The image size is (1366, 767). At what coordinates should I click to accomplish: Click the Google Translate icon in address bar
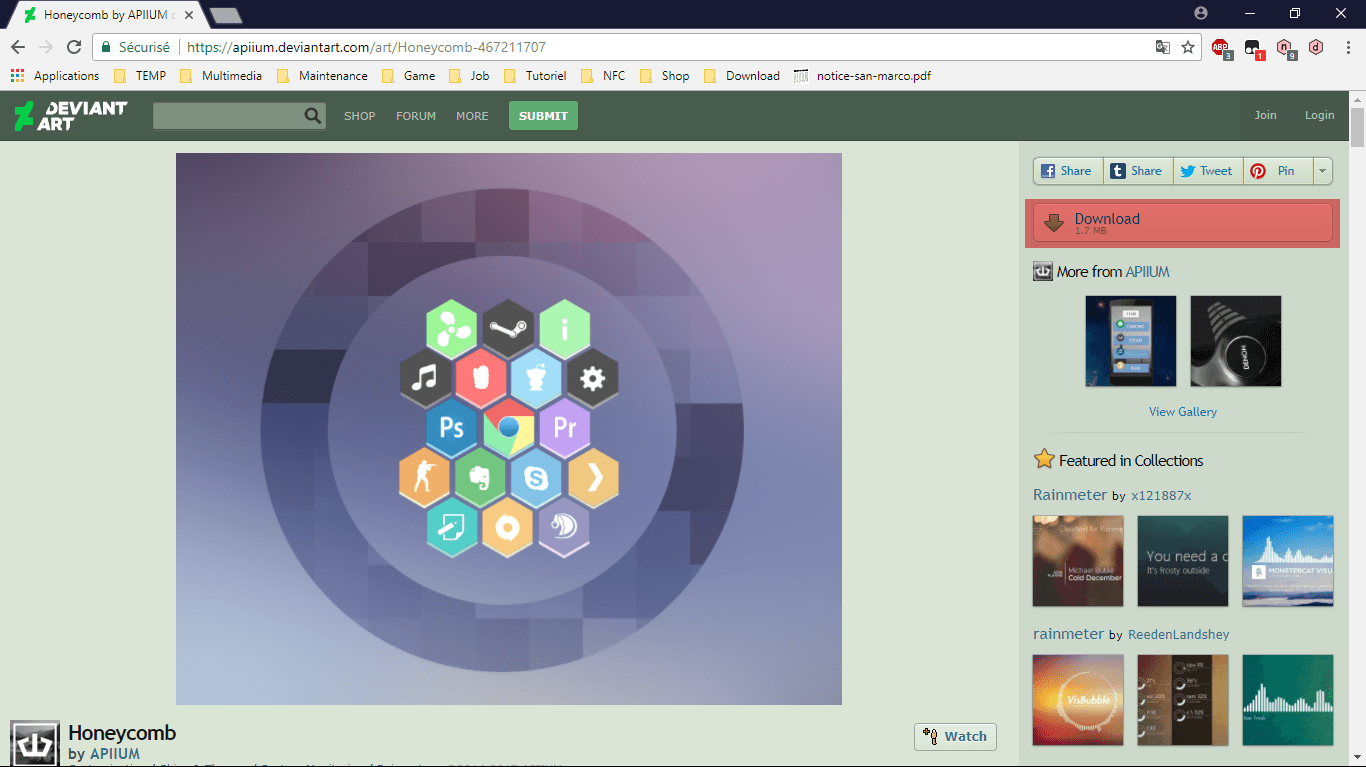pos(1162,47)
